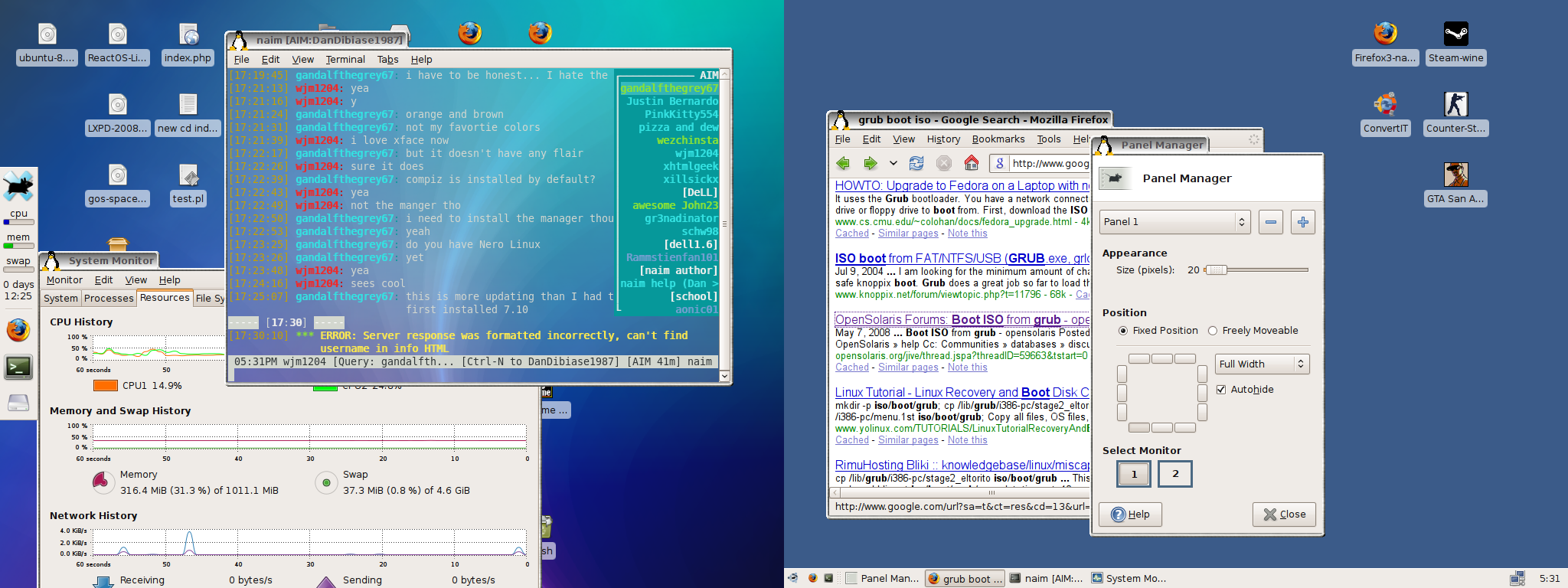
Task: Select the Fixed Position radio button
Action: [1123, 331]
